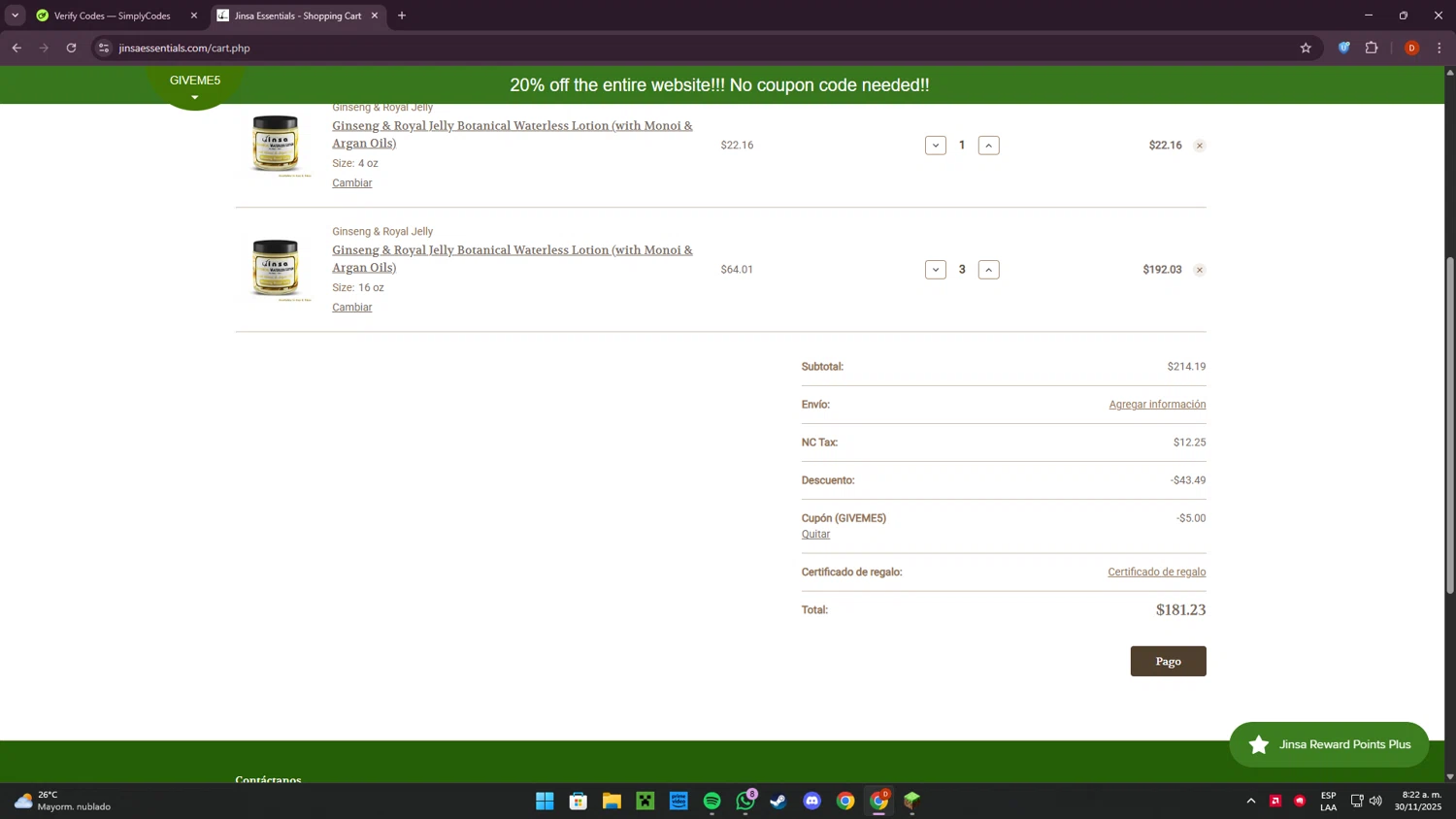
Task: Click the Descuento value -$43.49
Action: (x=1188, y=480)
